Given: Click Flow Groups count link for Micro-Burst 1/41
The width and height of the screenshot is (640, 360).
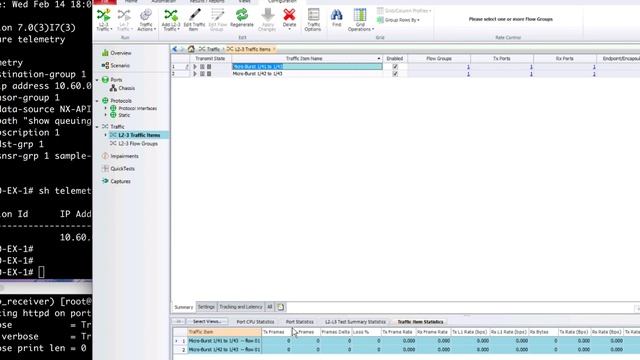Looking at the screenshot, I should click(x=468, y=67).
